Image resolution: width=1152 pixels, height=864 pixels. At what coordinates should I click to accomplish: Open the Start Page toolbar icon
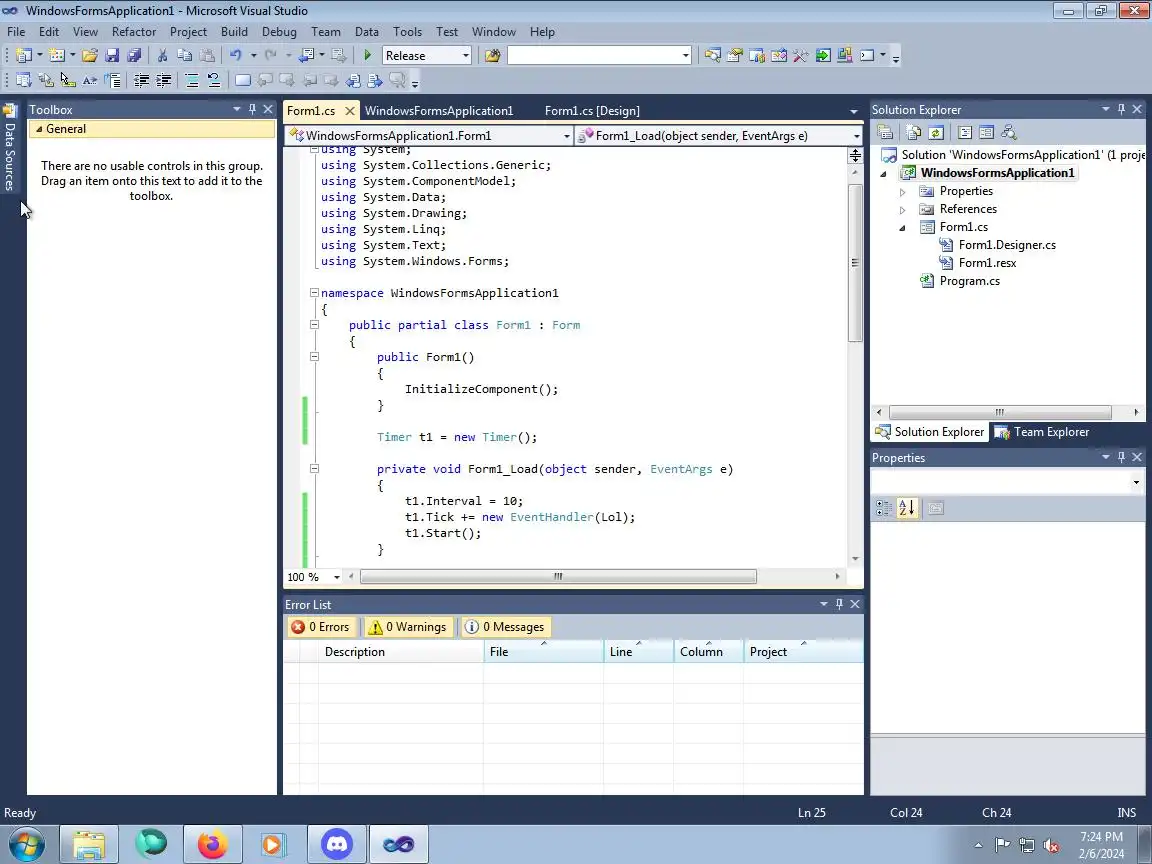pos(823,55)
